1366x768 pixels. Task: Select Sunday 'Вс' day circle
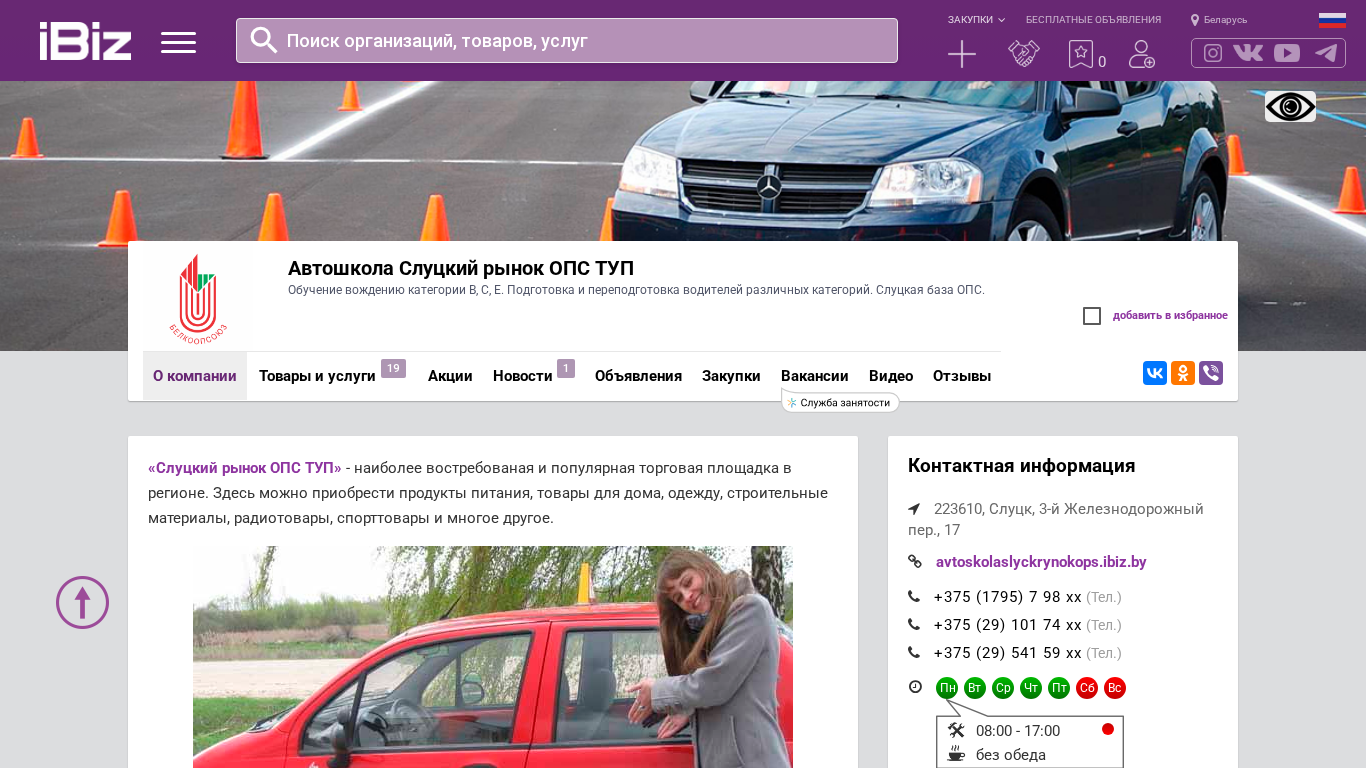coord(1115,688)
